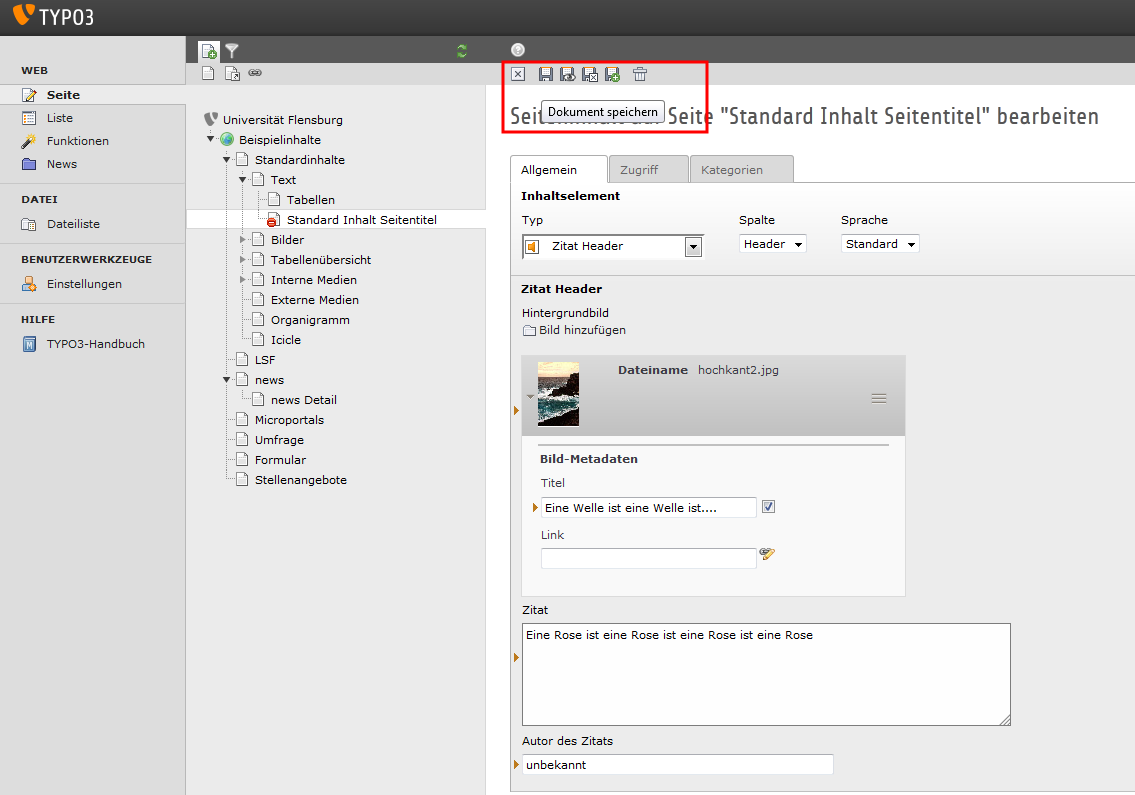Click save and view page icon

tap(568, 74)
